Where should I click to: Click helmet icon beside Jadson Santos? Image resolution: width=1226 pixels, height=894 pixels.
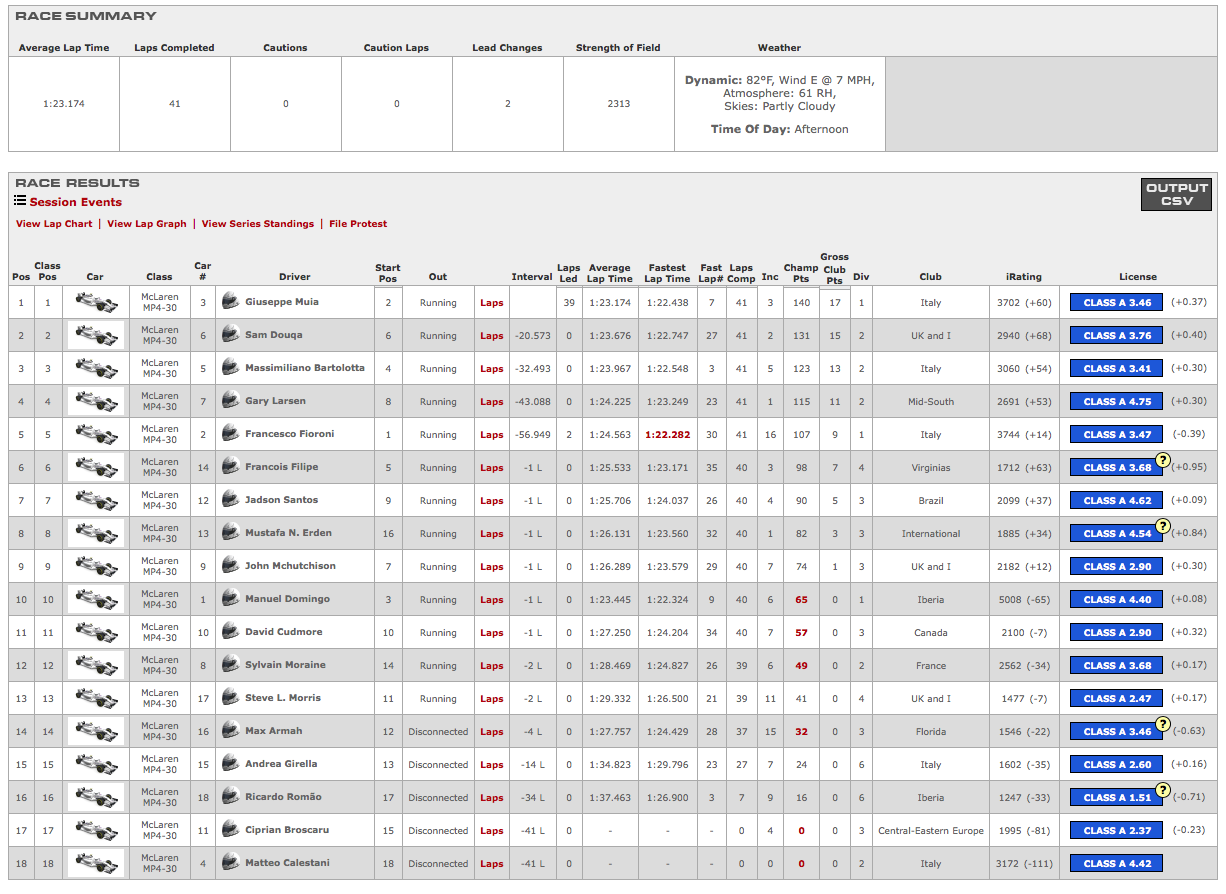click(x=231, y=499)
